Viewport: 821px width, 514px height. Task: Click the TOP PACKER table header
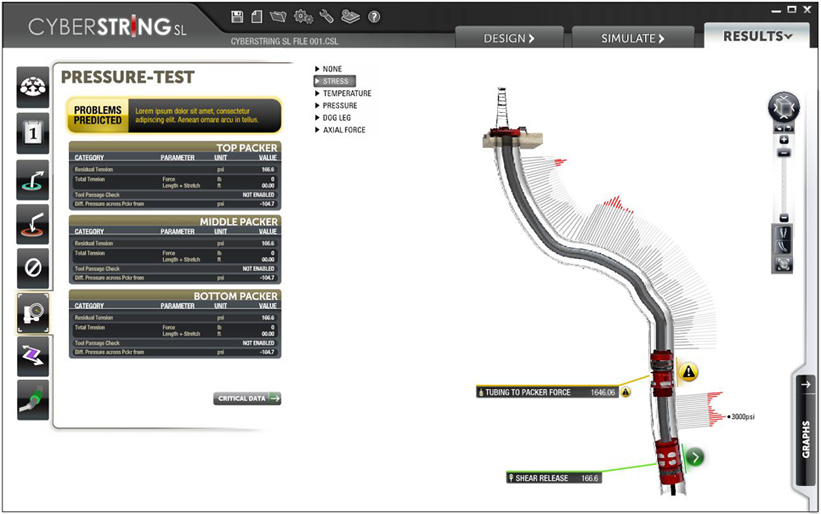[x=175, y=148]
